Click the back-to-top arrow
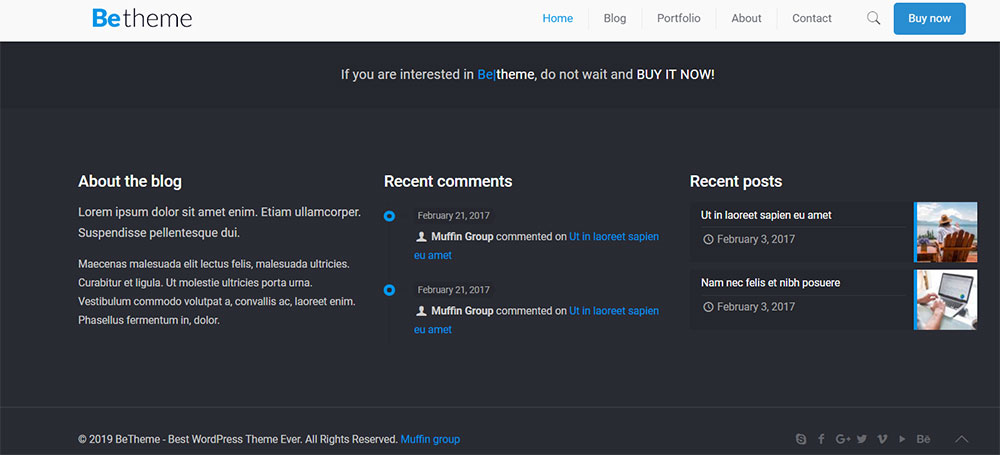The height and width of the screenshot is (455, 1000). tap(962, 439)
